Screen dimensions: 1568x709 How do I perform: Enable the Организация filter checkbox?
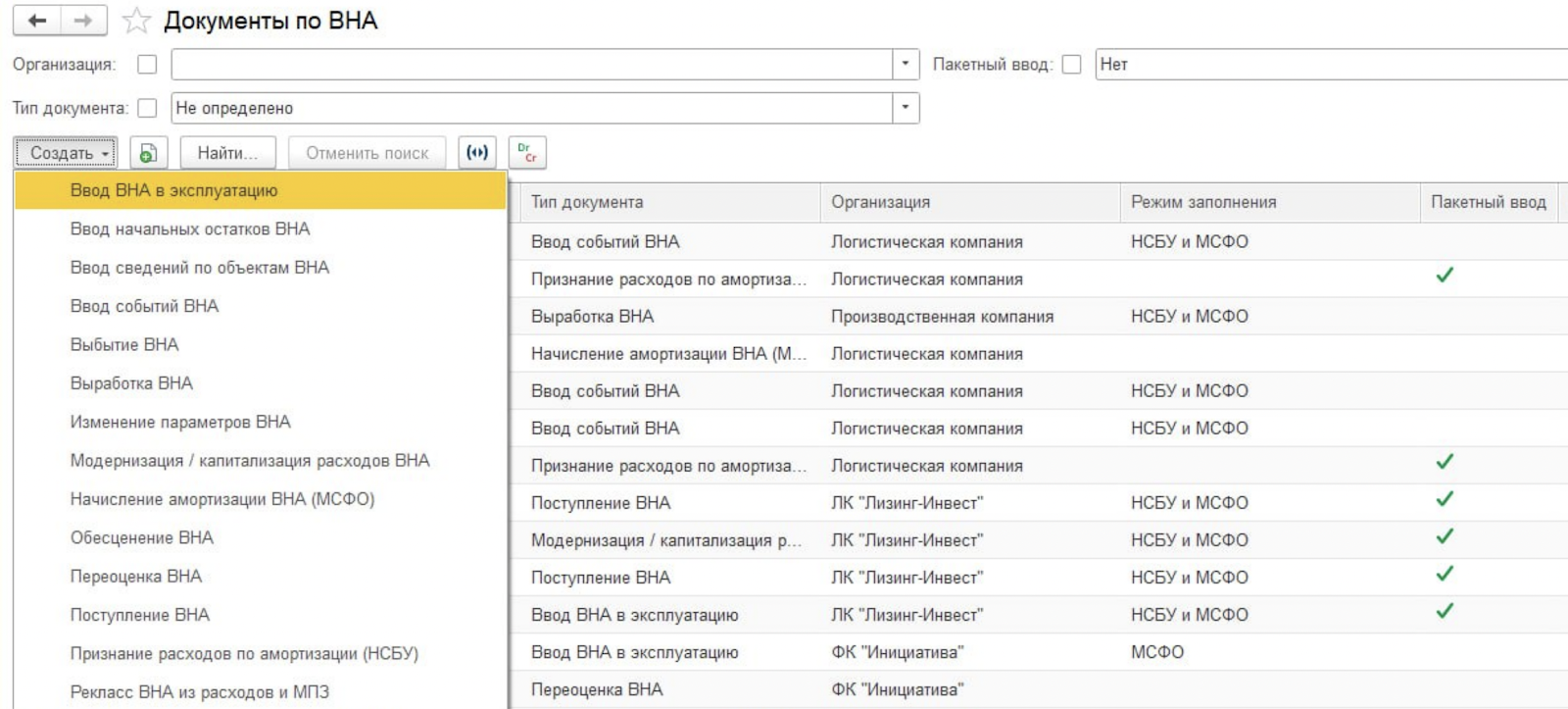(x=147, y=65)
